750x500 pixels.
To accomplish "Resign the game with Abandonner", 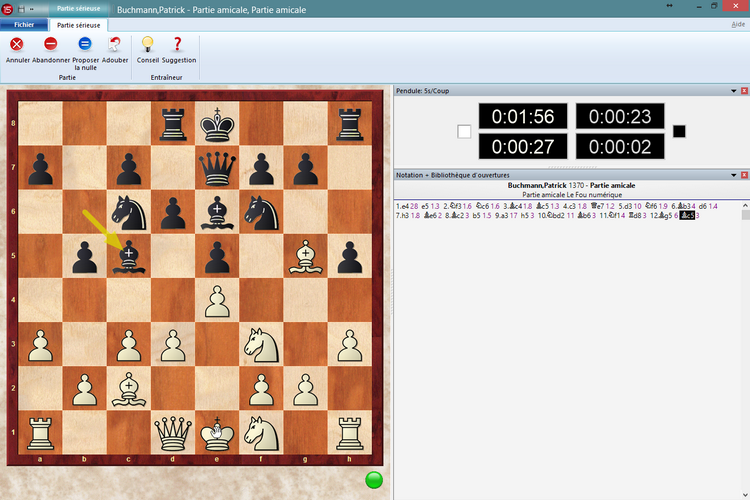I will coord(51,44).
